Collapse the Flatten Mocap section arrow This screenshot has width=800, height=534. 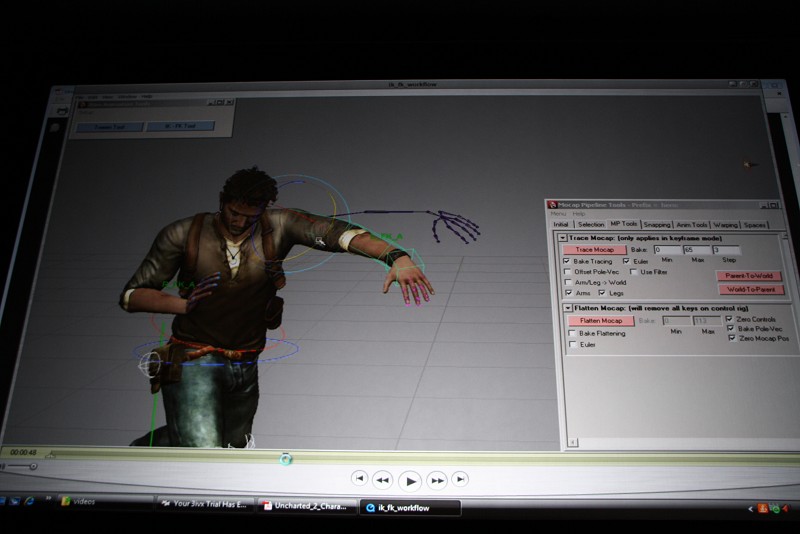567,308
